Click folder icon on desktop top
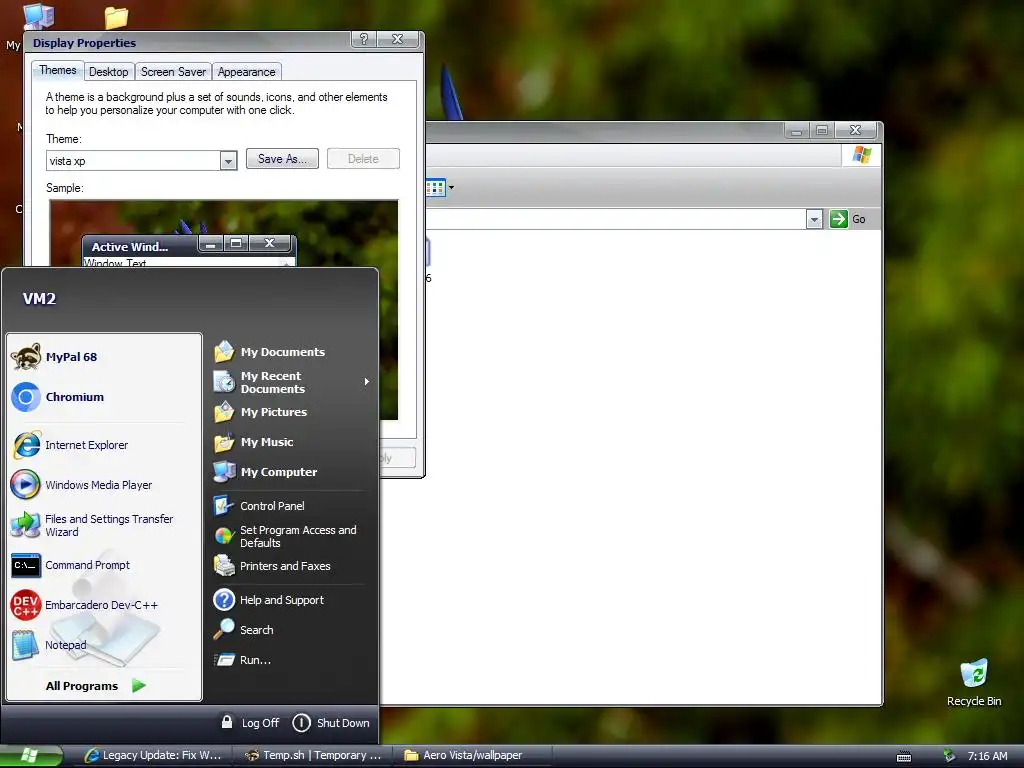This screenshot has width=1024, height=768. (x=116, y=17)
